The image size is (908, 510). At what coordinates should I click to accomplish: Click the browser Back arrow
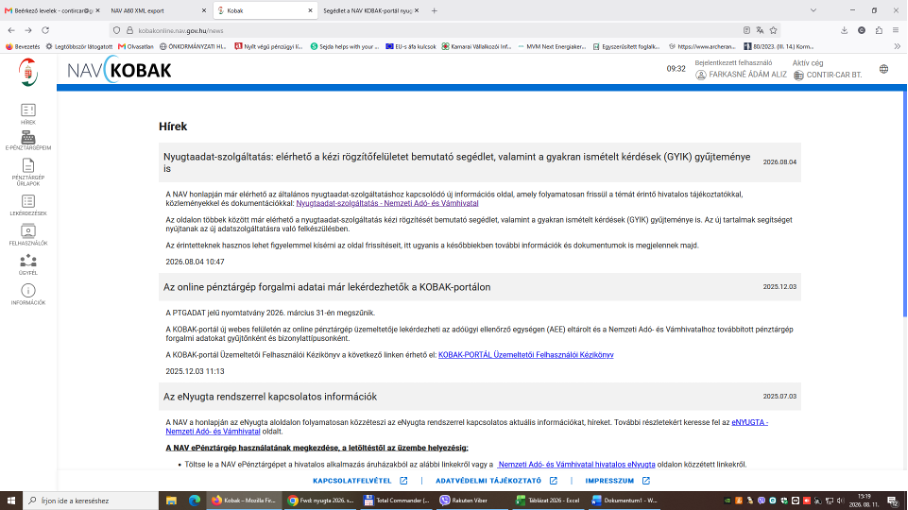tap(12, 30)
